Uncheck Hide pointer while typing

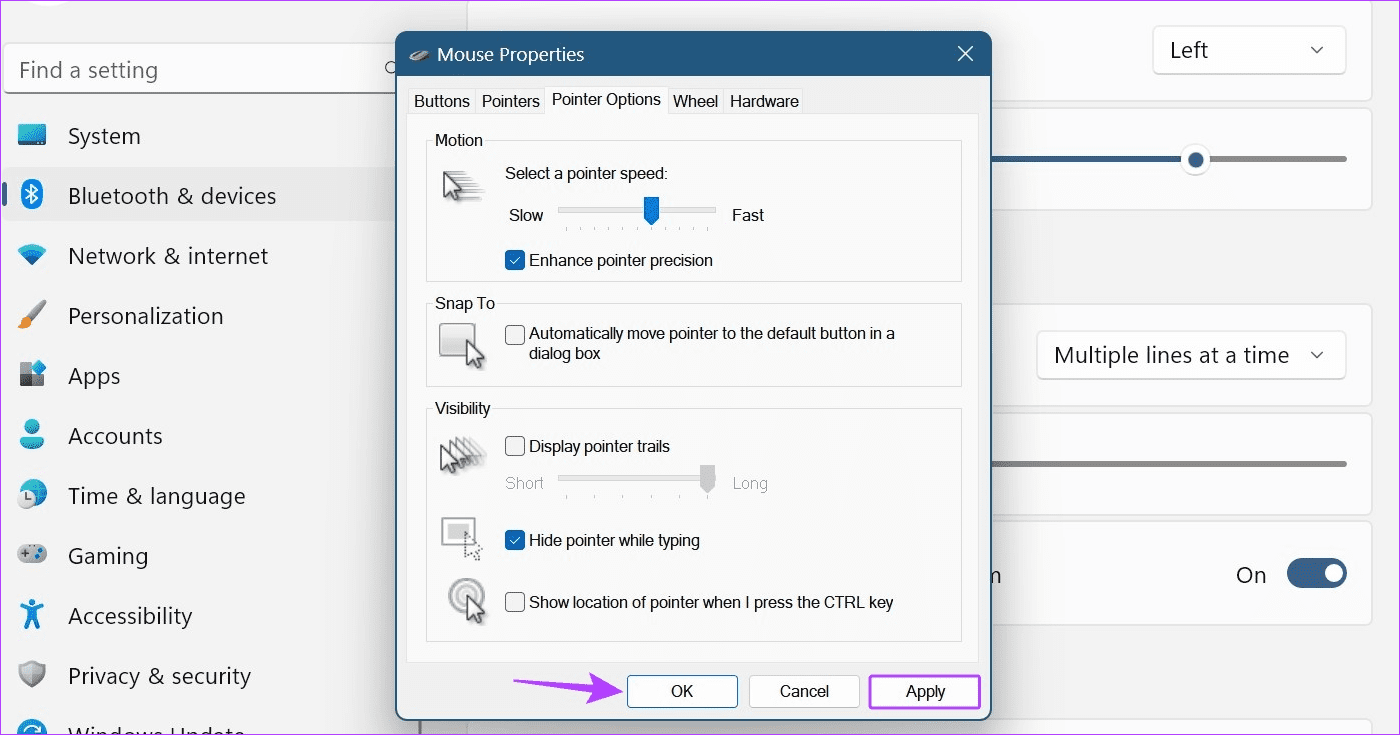point(515,540)
